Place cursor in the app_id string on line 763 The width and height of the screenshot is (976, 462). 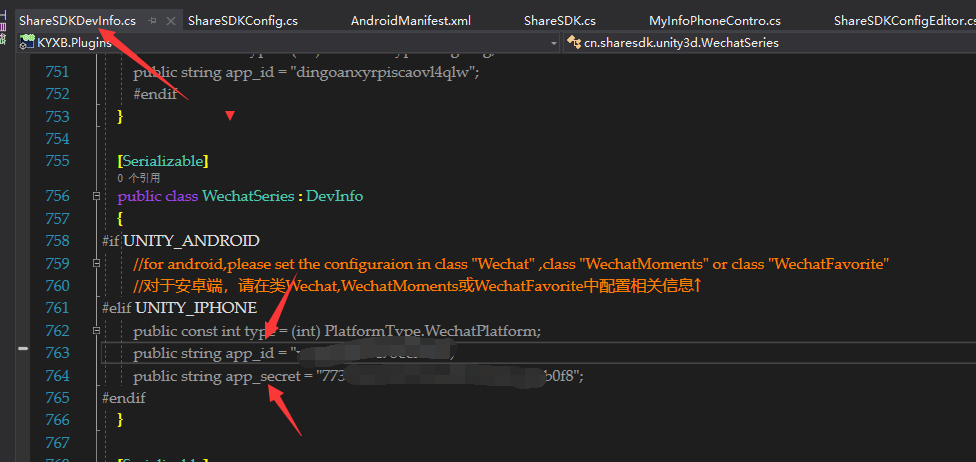(x=373, y=353)
